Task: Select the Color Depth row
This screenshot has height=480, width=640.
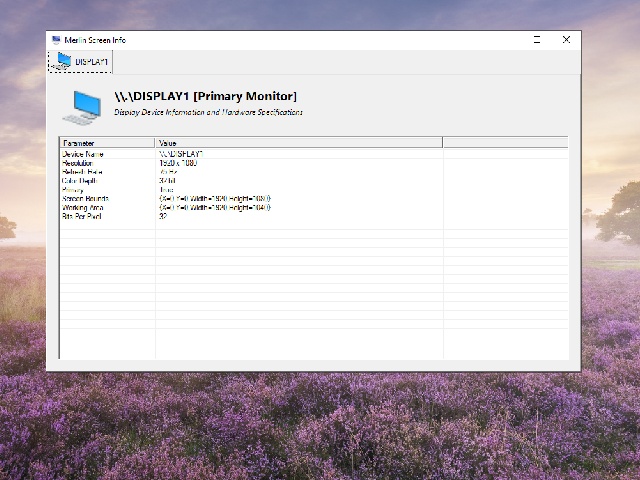Action: [313, 181]
